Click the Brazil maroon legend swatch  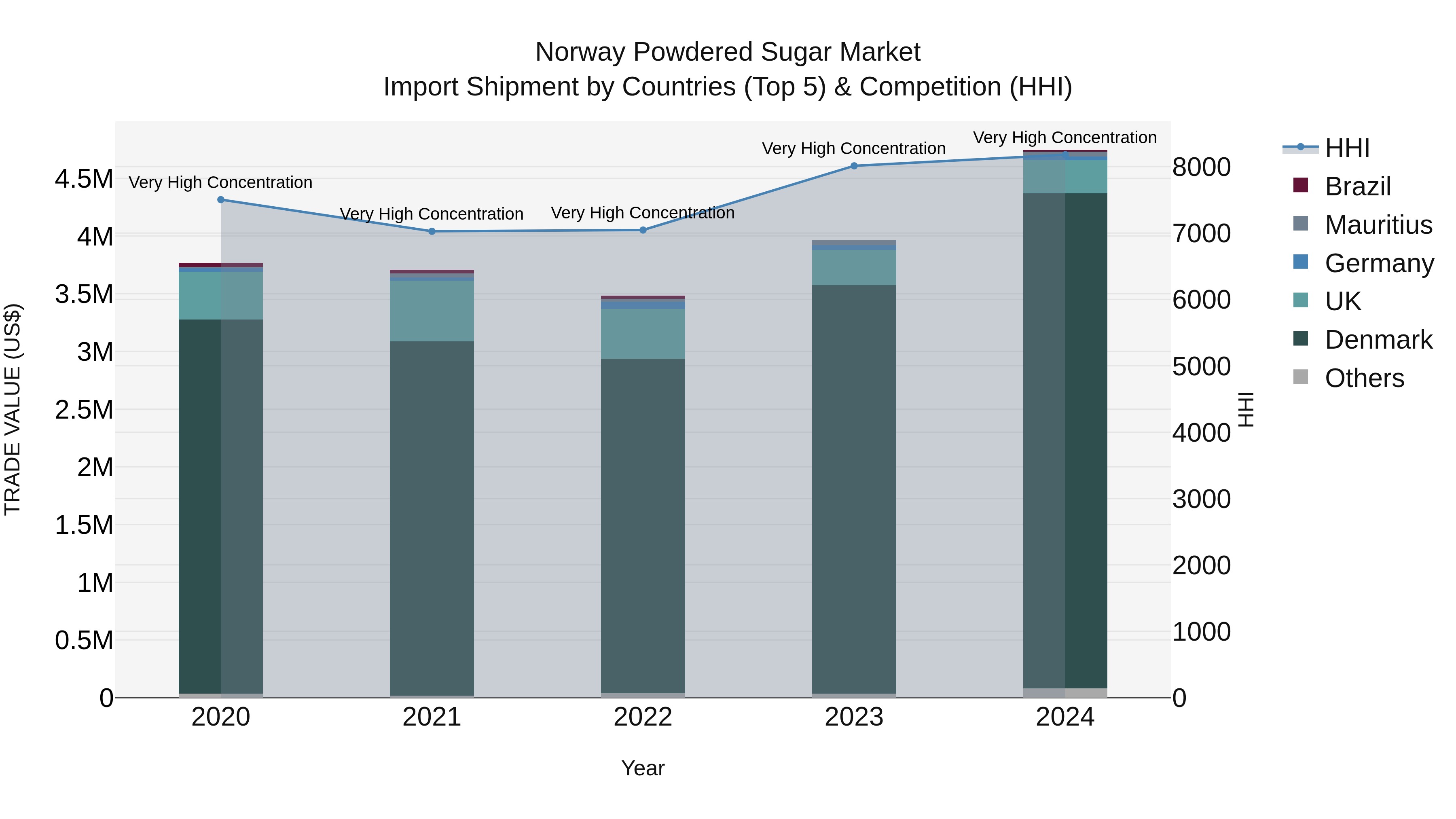pos(1301,185)
